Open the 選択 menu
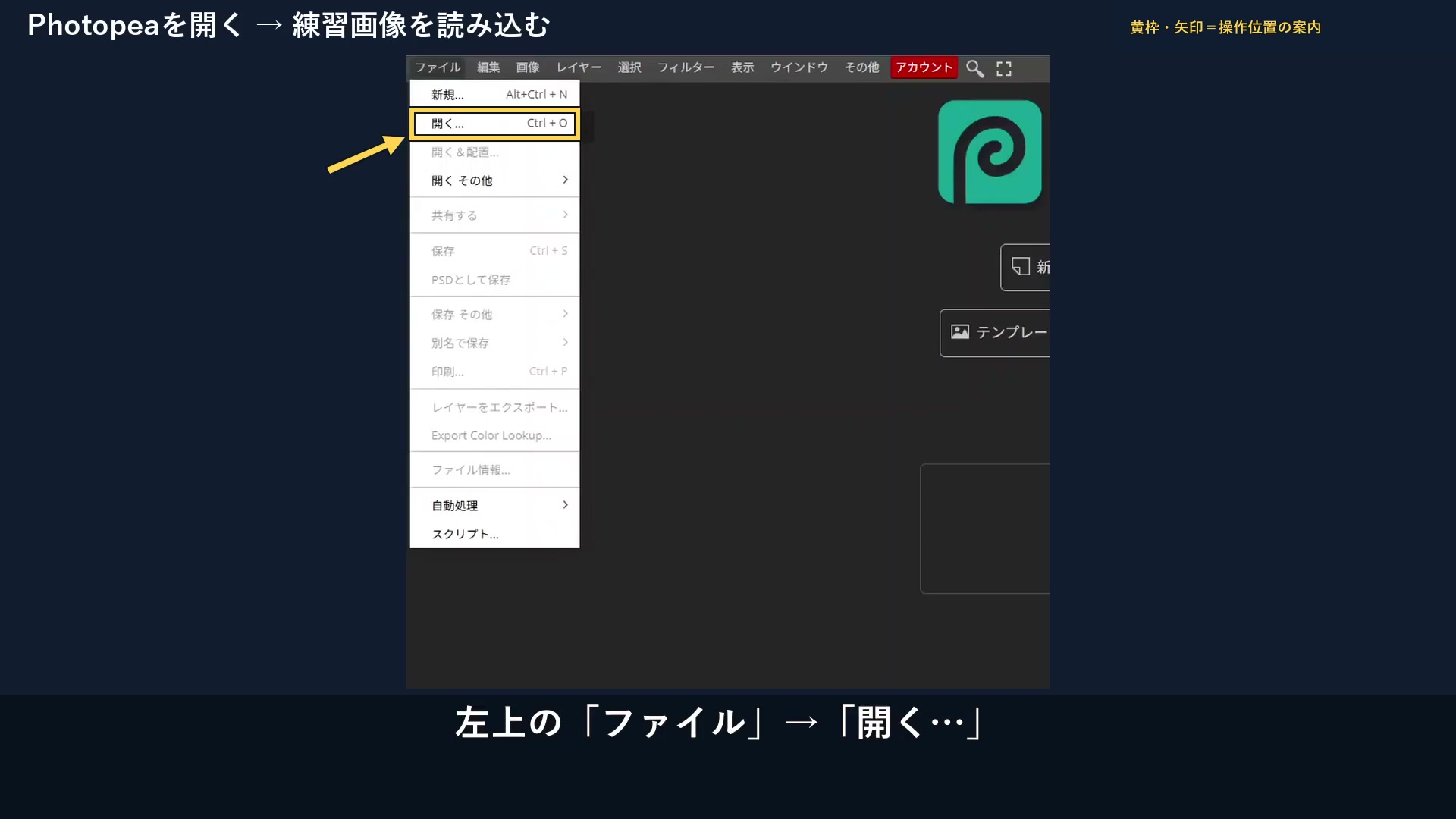The image size is (1456, 819). point(629,67)
